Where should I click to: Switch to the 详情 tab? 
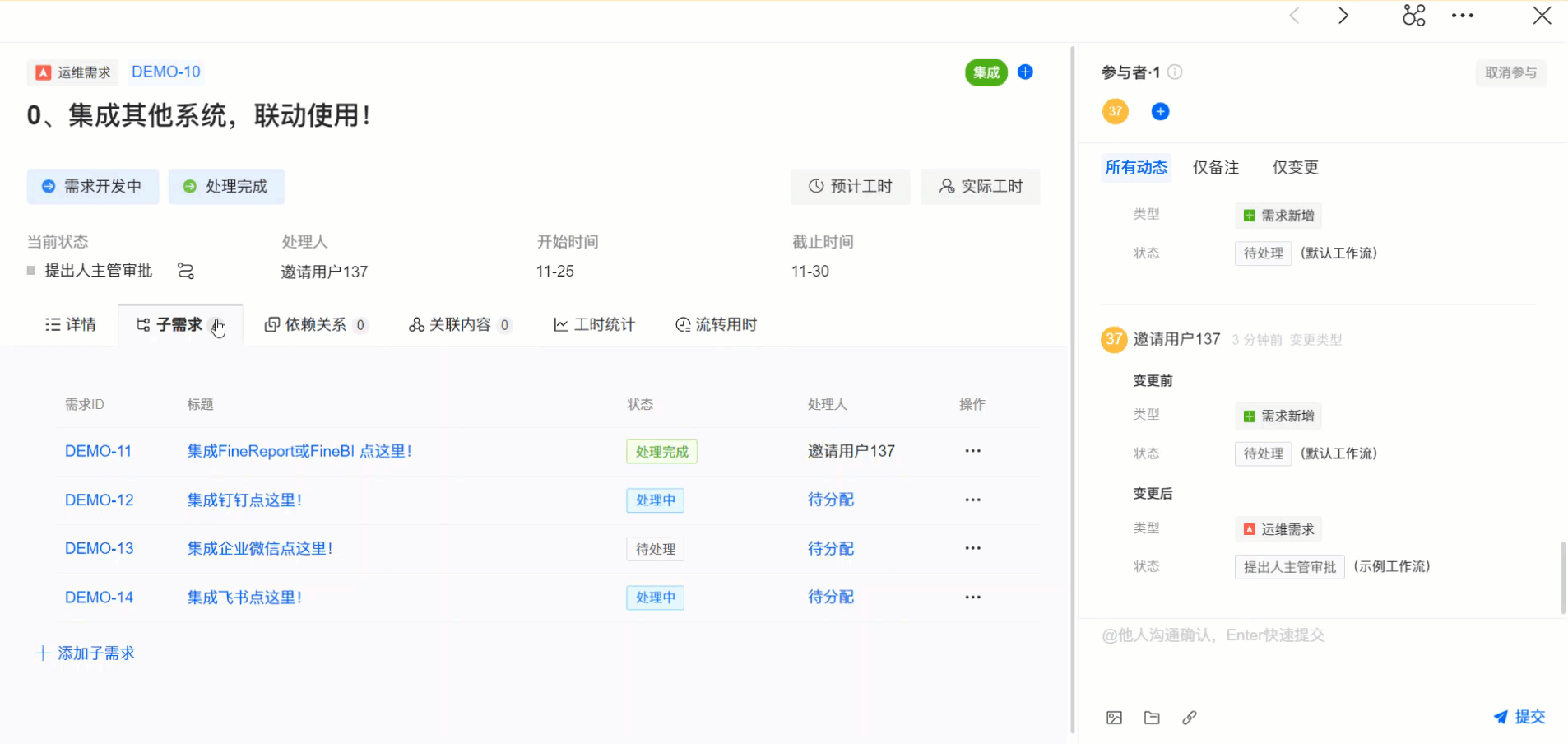[71, 325]
